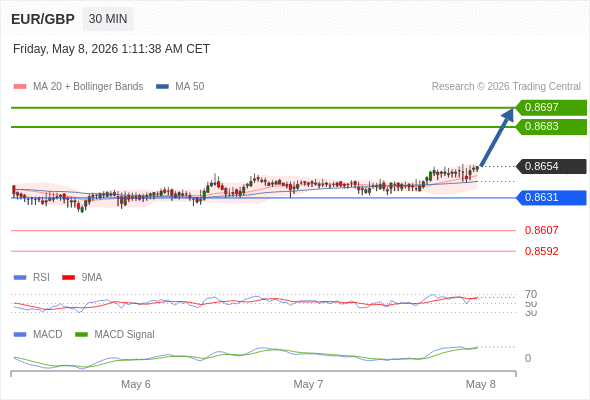Click the black 0.8654 current price tag

(x=551, y=166)
